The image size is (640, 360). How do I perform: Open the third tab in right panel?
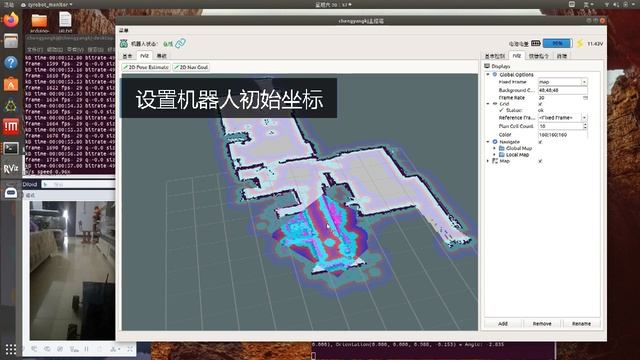pyautogui.click(x=539, y=56)
